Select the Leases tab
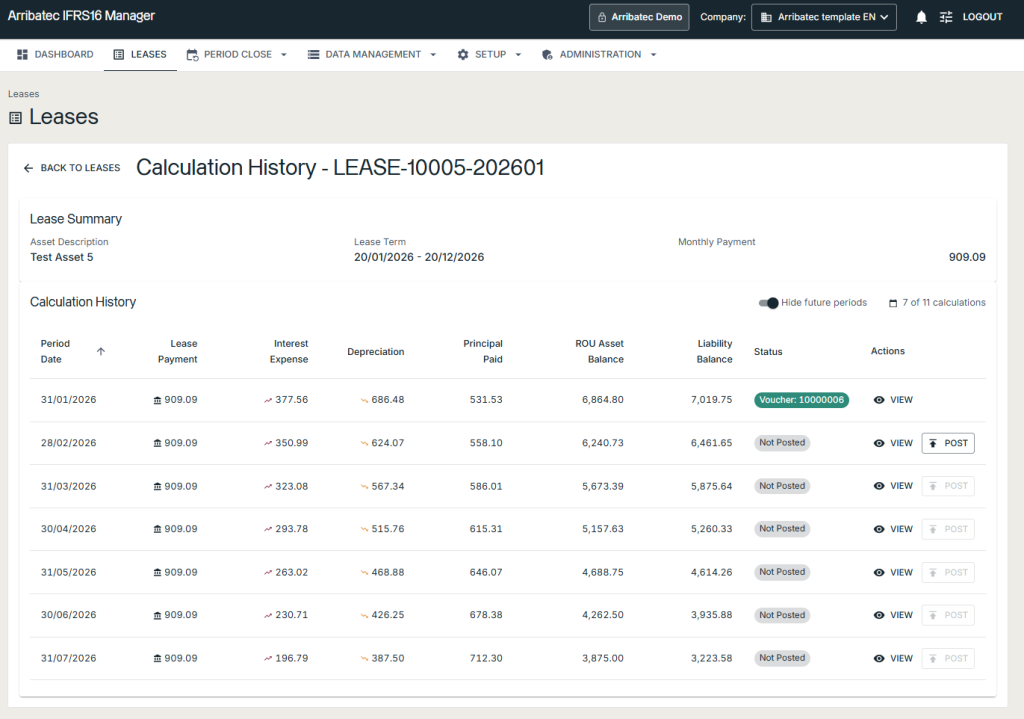The image size is (1024, 719). [x=140, y=55]
